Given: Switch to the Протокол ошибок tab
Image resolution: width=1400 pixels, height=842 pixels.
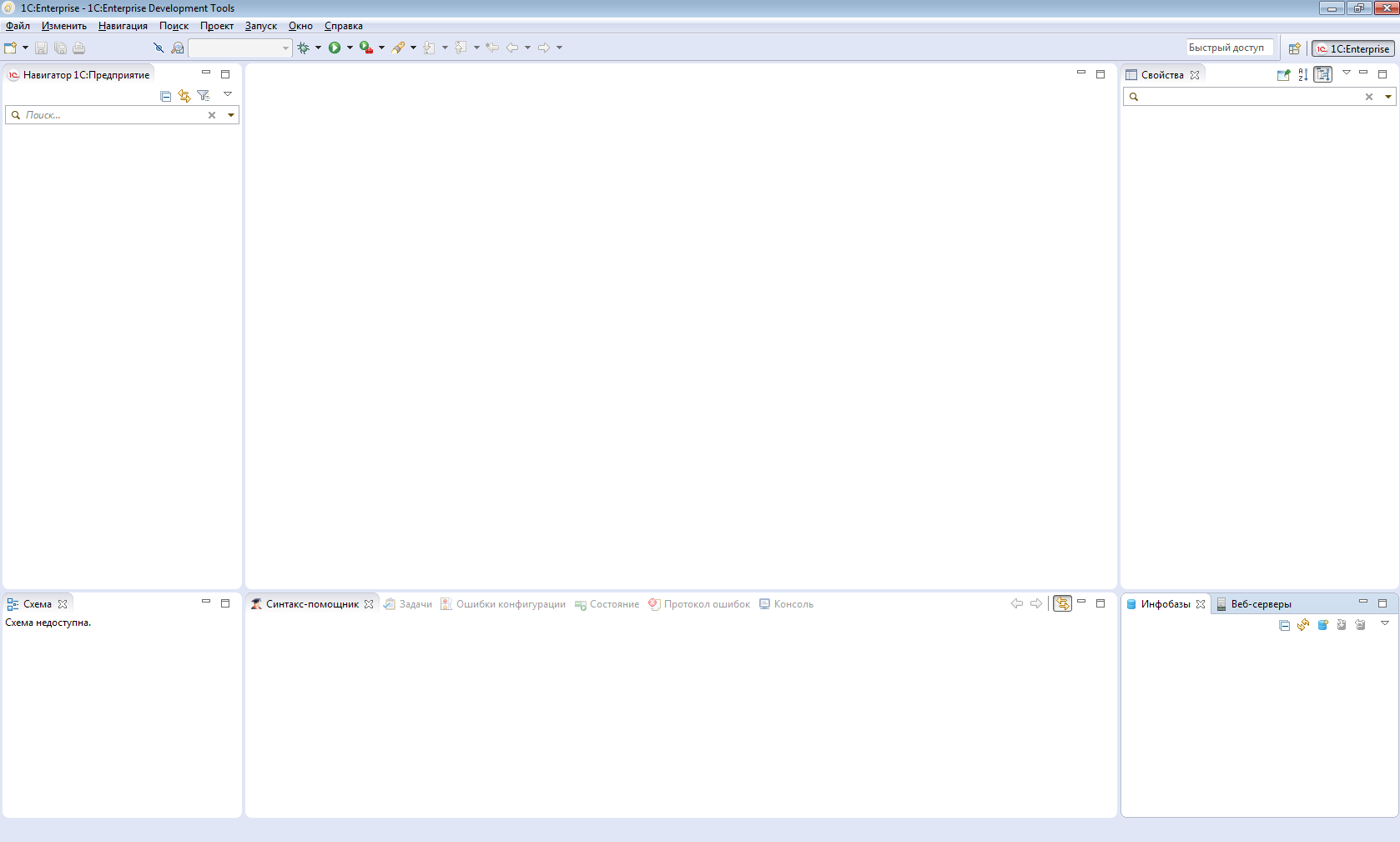Looking at the screenshot, I should (x=699, y=604).
